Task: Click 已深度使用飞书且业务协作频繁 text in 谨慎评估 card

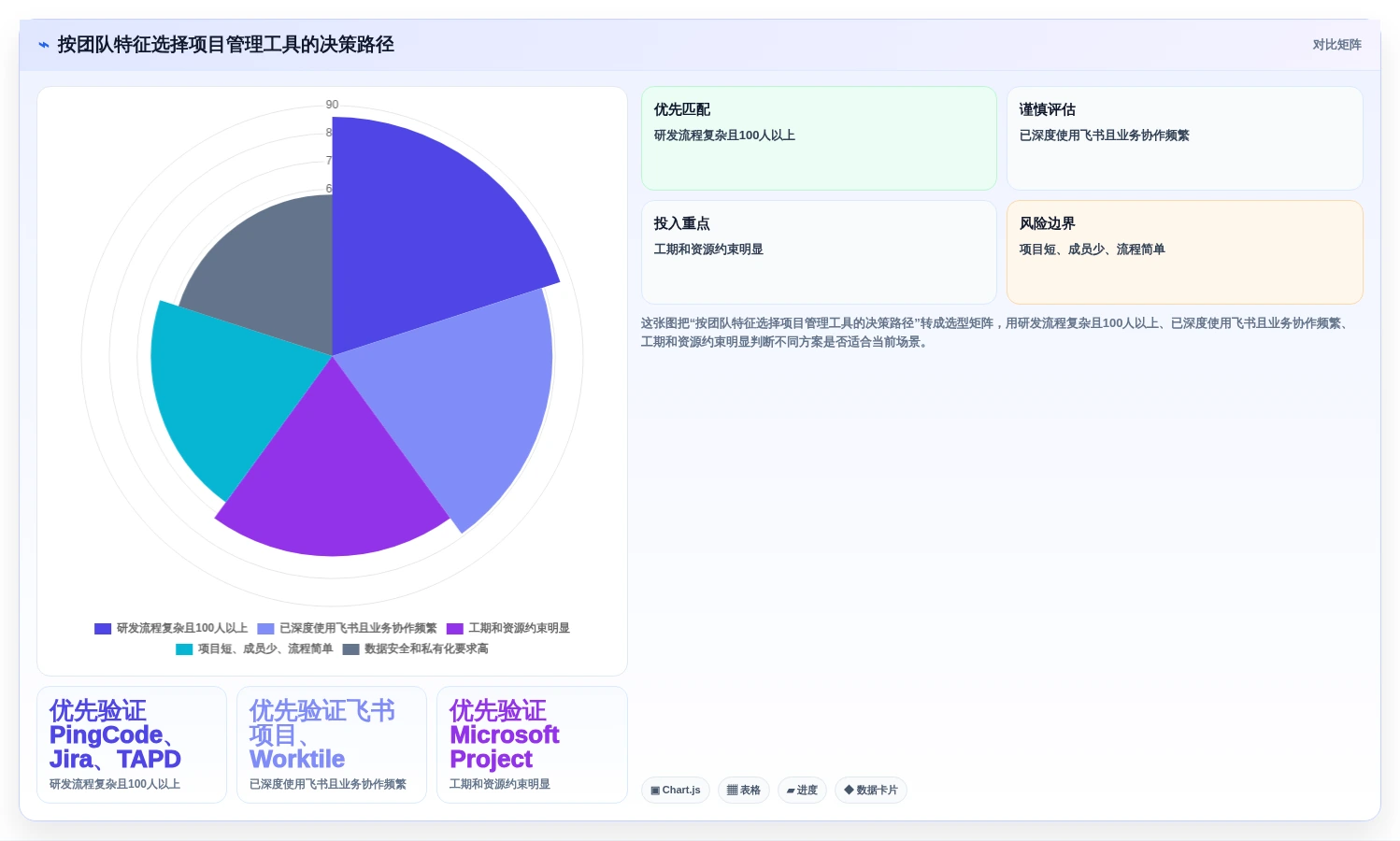Action: 1104,135
